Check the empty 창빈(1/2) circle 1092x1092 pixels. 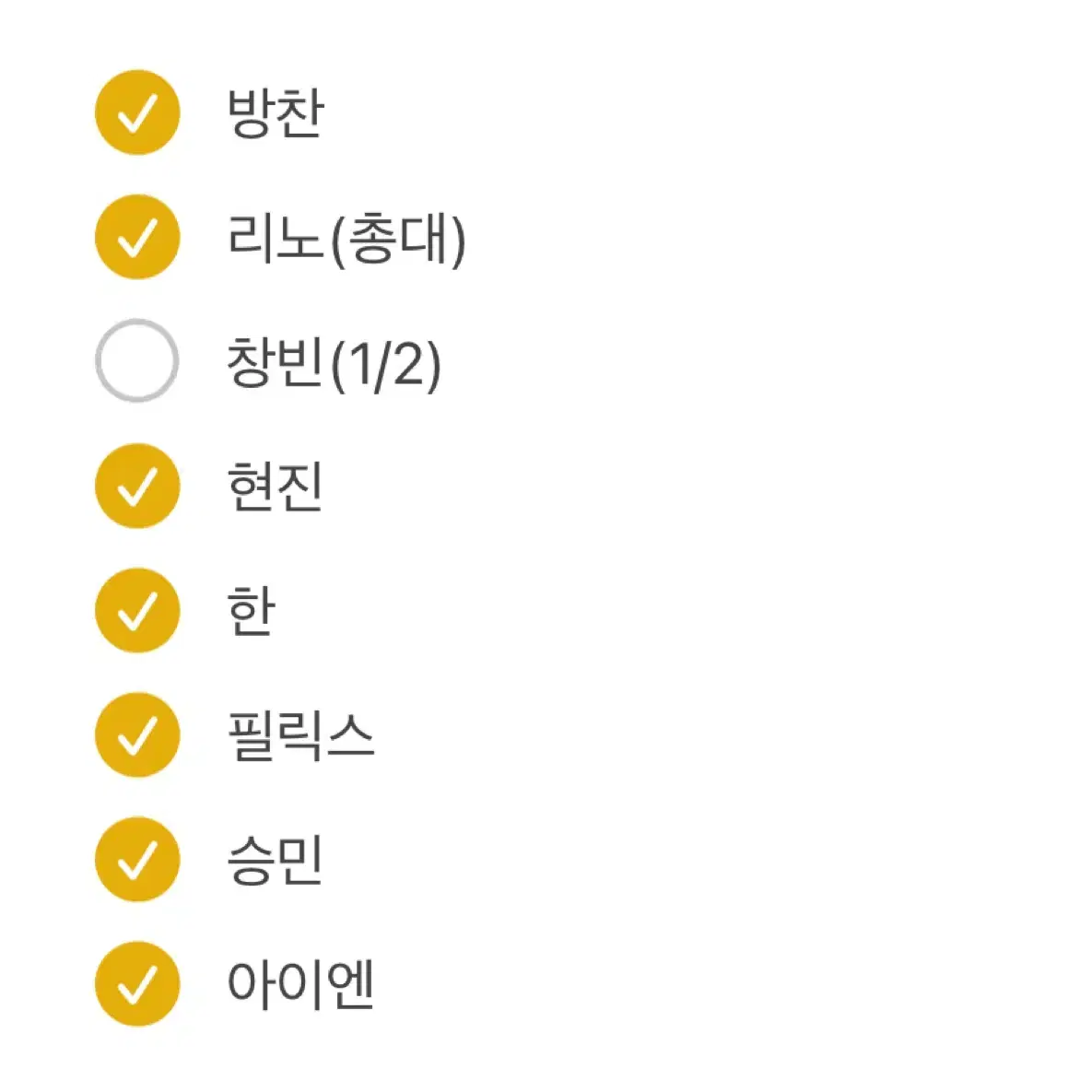pyautogui.click(x=137, y=360)
